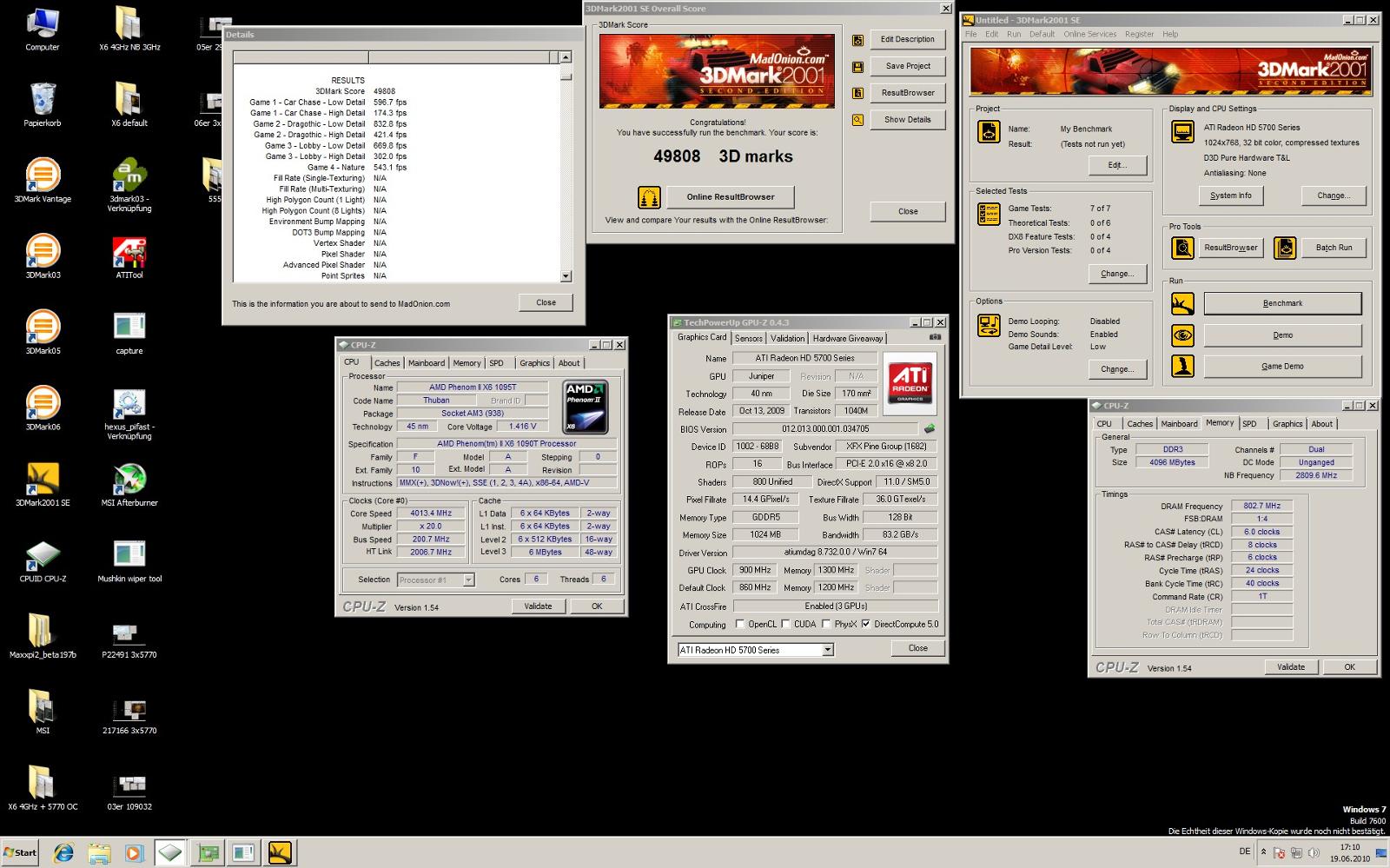Click the DRAM Frequency value in CPU-Z memory

click(x=1261, y=506)
